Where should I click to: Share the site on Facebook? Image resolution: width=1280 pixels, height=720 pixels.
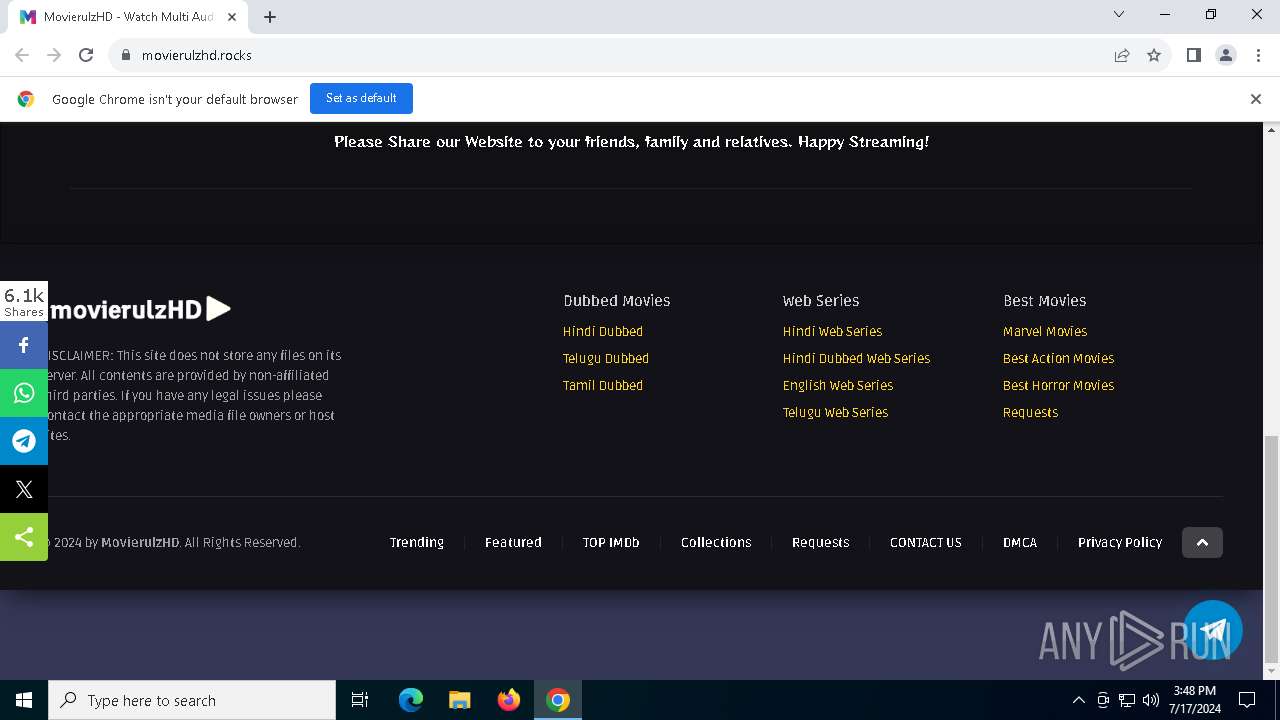pos(24,345)
